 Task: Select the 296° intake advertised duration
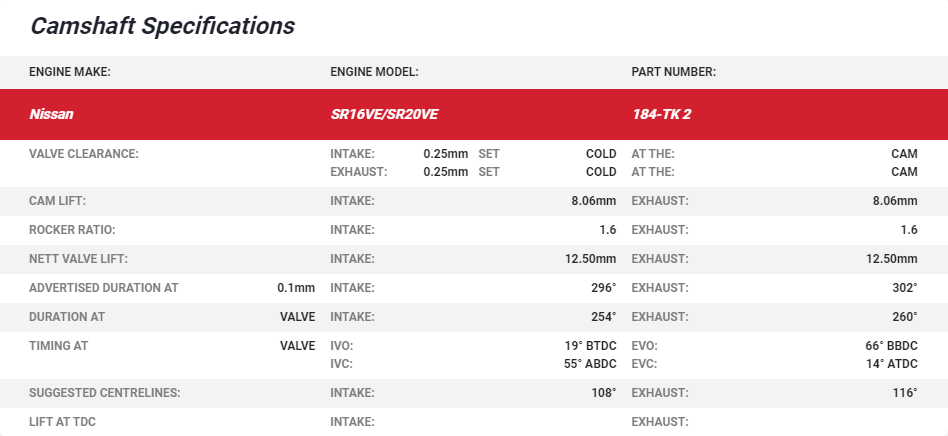pyautogui.click(x=603, y=288)
